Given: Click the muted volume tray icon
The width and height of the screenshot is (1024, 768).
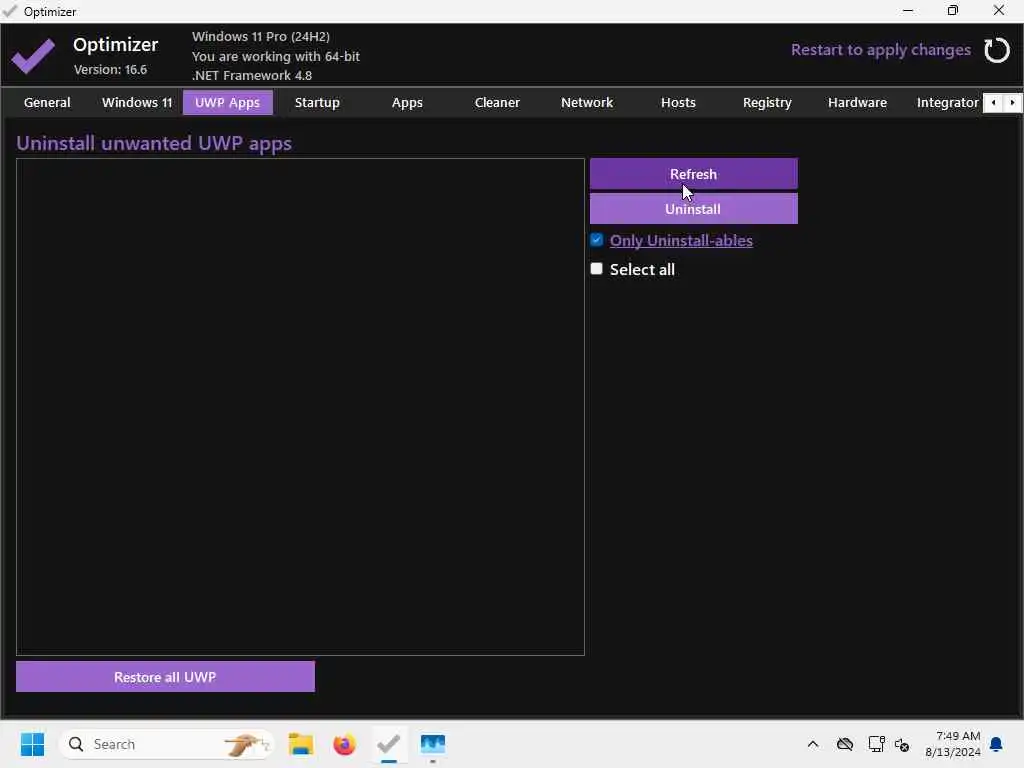Looking at the screenshot, I should pos(903,744).
